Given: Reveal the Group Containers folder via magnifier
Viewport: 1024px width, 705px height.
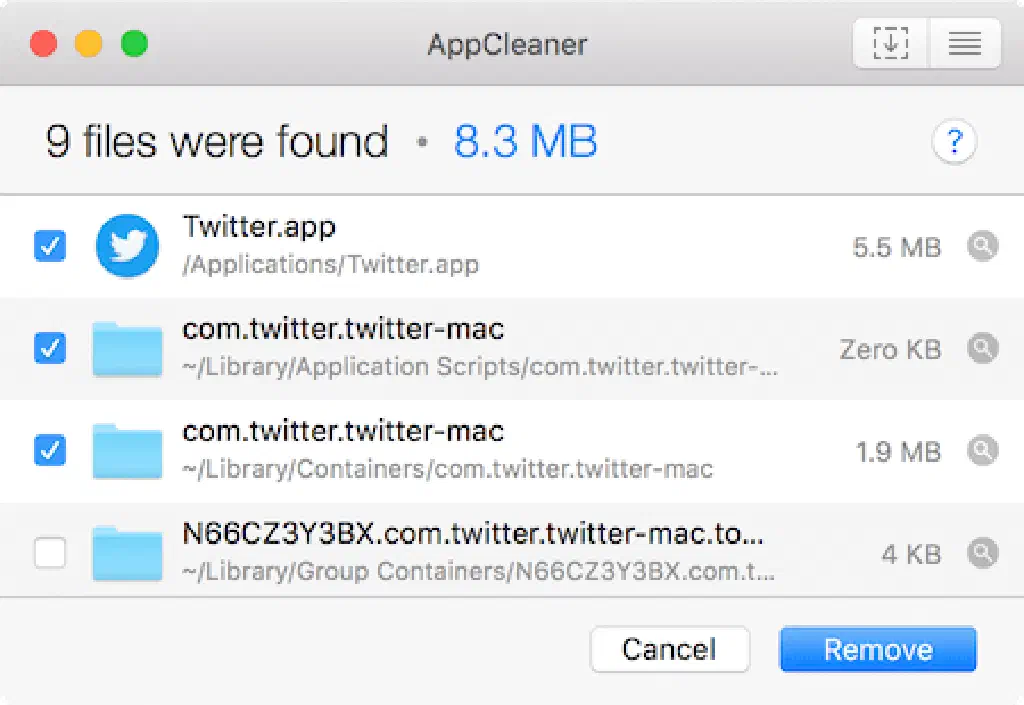Looking at the screenshot, I should click(983, 551).
